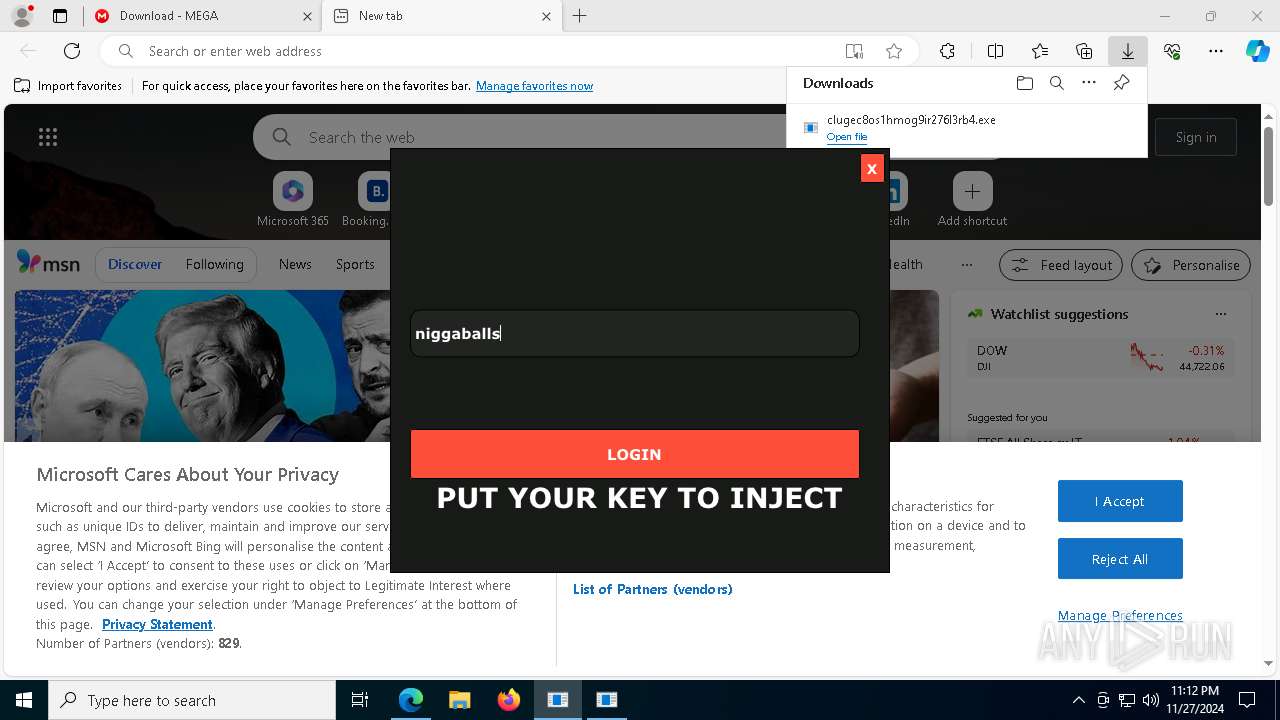The height and width of the screenshot is (720, 1280).
Task: Open the notification center icon
Action: pyautogui.click(x=1247, y=700)
